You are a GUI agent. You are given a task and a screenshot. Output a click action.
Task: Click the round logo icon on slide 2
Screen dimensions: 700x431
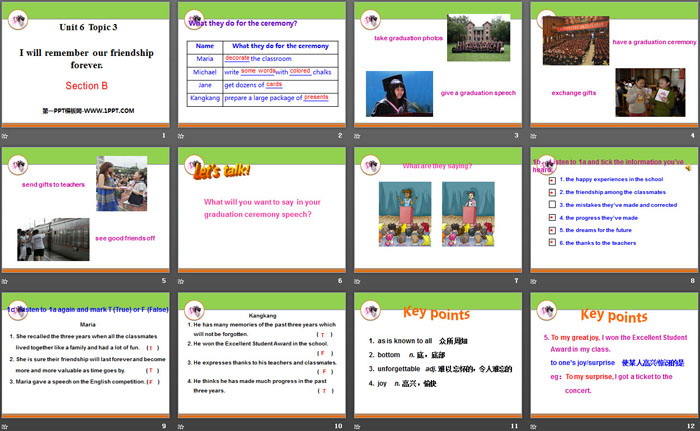tap(192, 17)
